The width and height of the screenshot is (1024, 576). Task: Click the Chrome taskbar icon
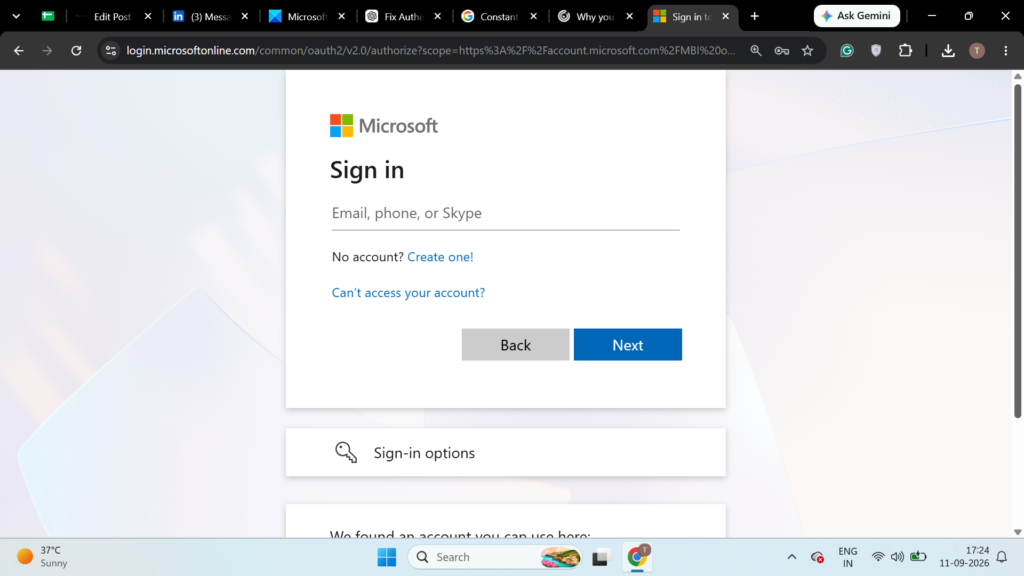pos(637,557)
